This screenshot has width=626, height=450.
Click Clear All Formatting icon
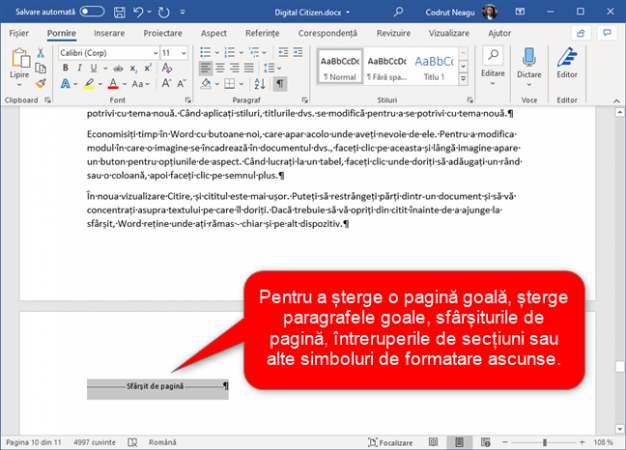click(167, 68)
